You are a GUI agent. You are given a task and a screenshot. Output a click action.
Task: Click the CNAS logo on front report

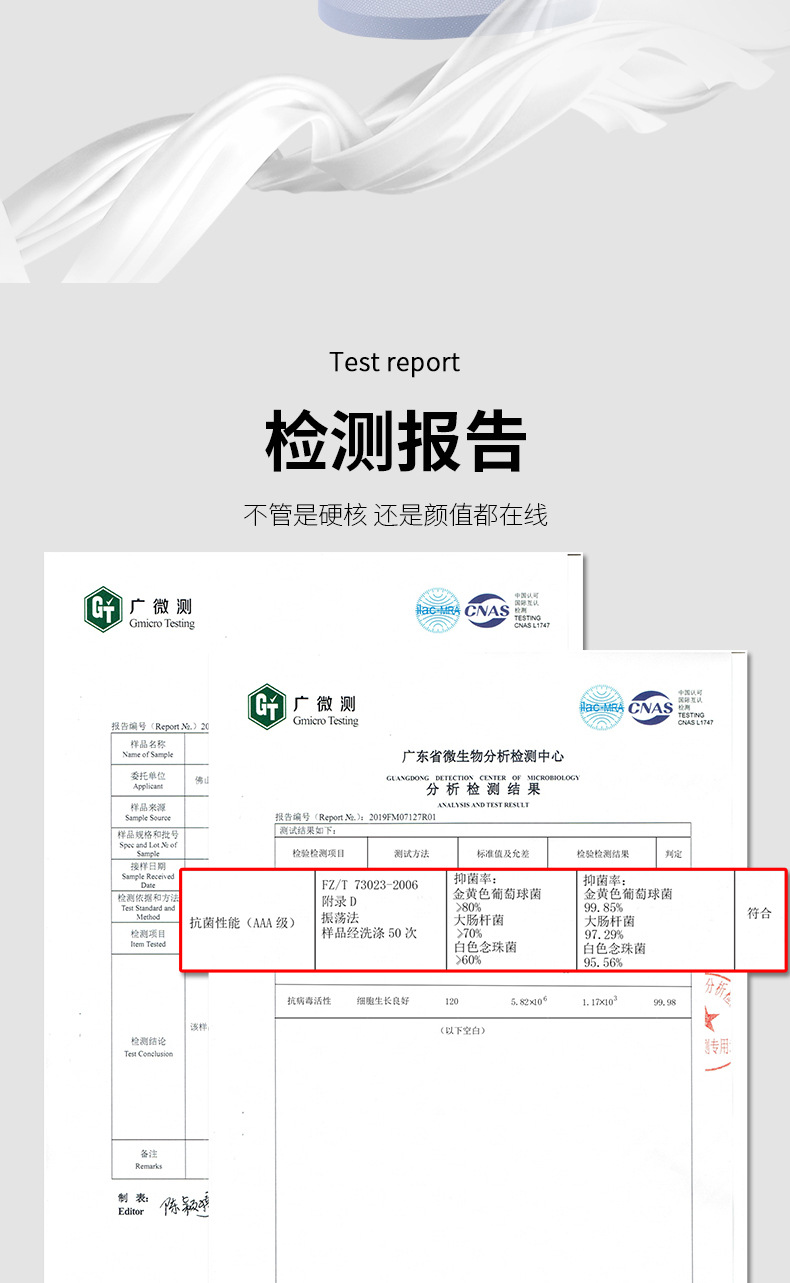(651, 707)
